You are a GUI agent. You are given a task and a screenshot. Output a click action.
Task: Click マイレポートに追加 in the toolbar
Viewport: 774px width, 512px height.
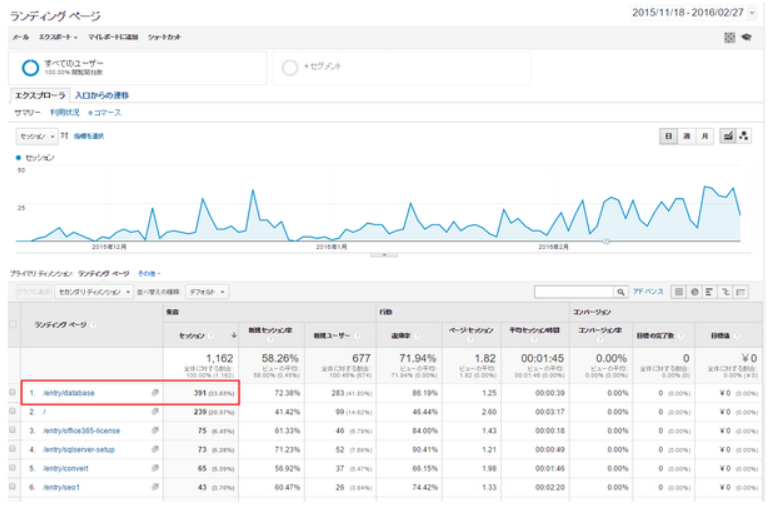pyautogui.click(x=113, y=37)
